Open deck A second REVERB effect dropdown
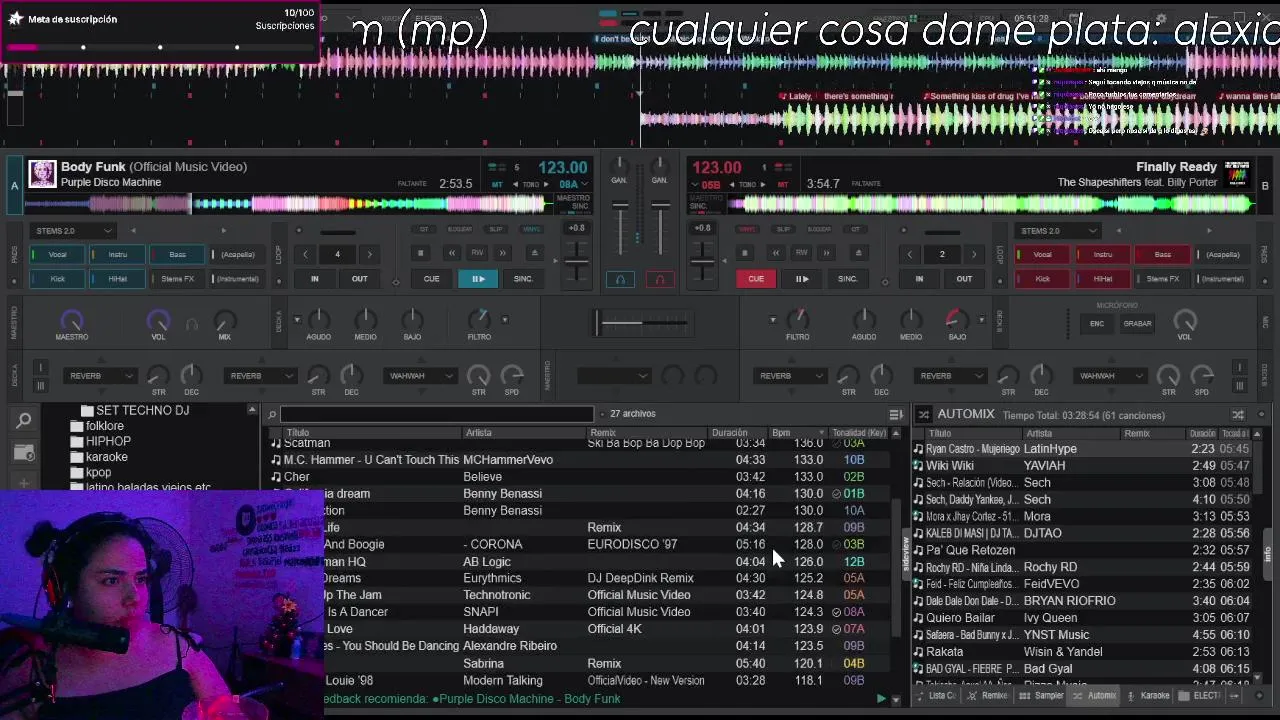Image resolution: width=1280 pixels, height=720 pixels. point(260,376)
